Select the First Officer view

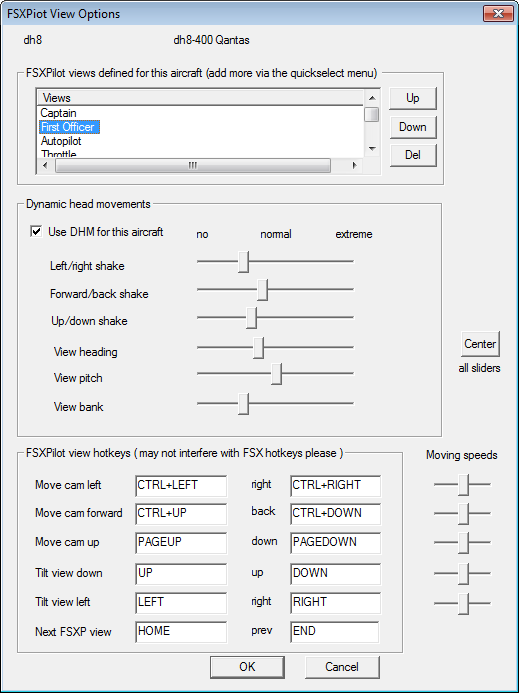(x=69, y=127)
